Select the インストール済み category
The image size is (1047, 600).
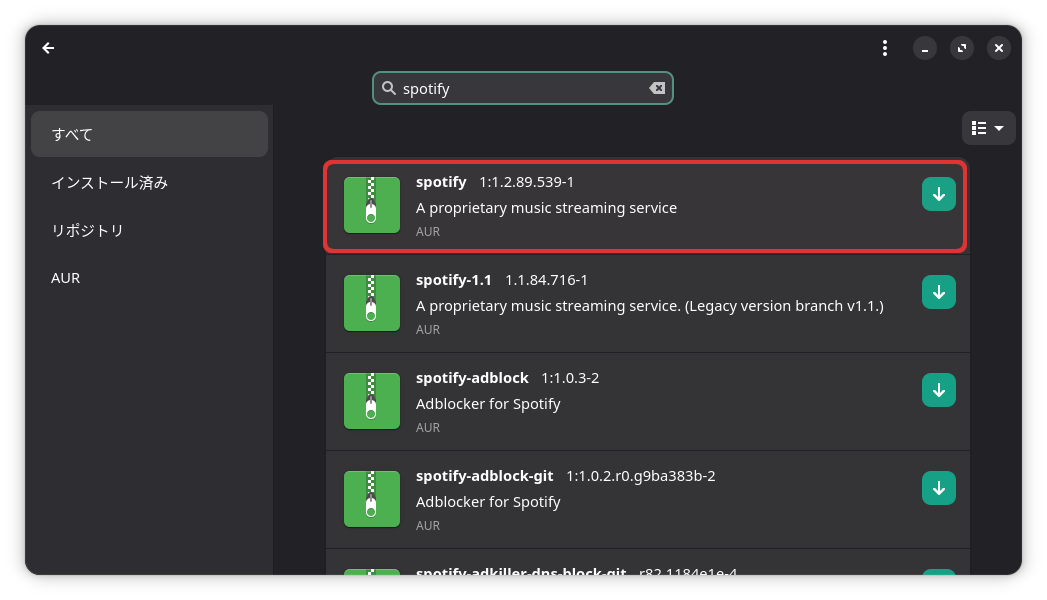150,182
